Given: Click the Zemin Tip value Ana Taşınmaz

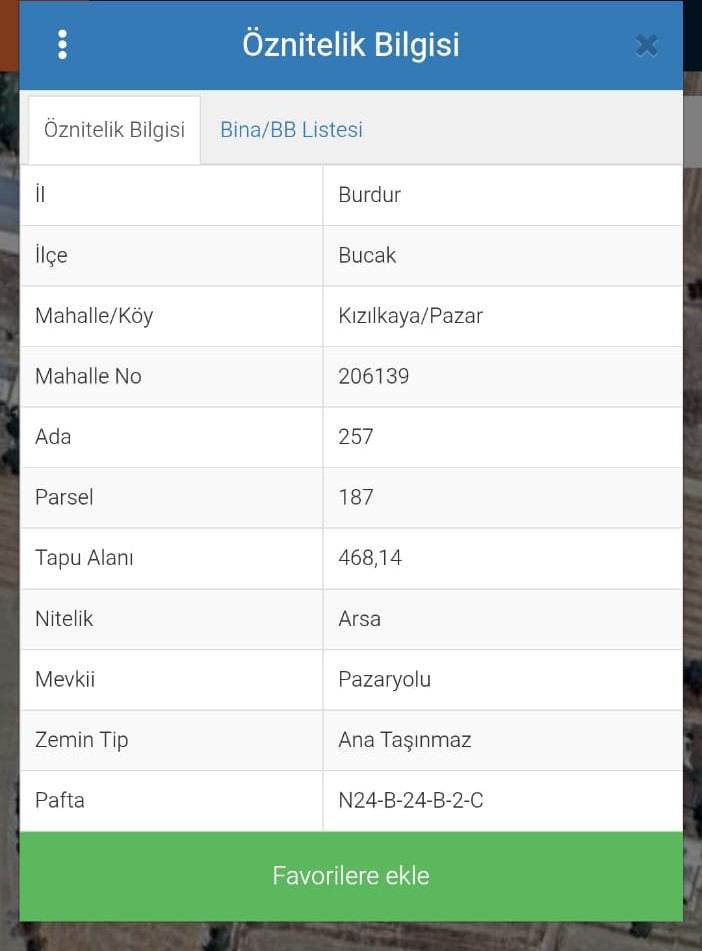Looking at the screenshot, I should pos(405,741).
